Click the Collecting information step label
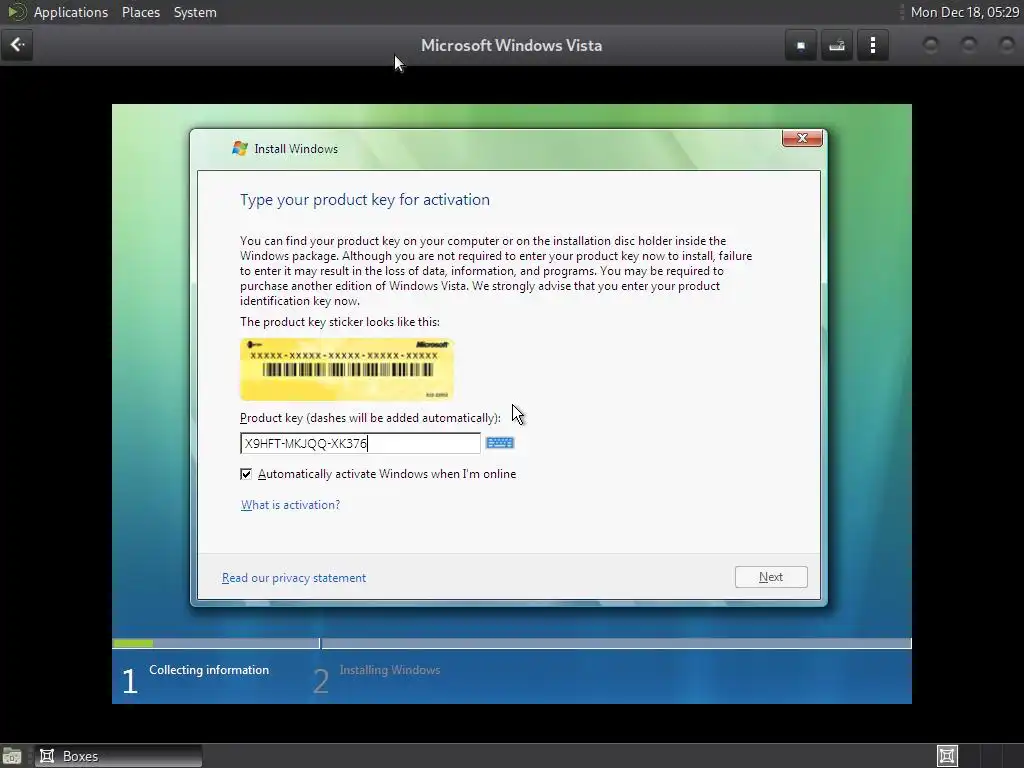 pos(209,670)
